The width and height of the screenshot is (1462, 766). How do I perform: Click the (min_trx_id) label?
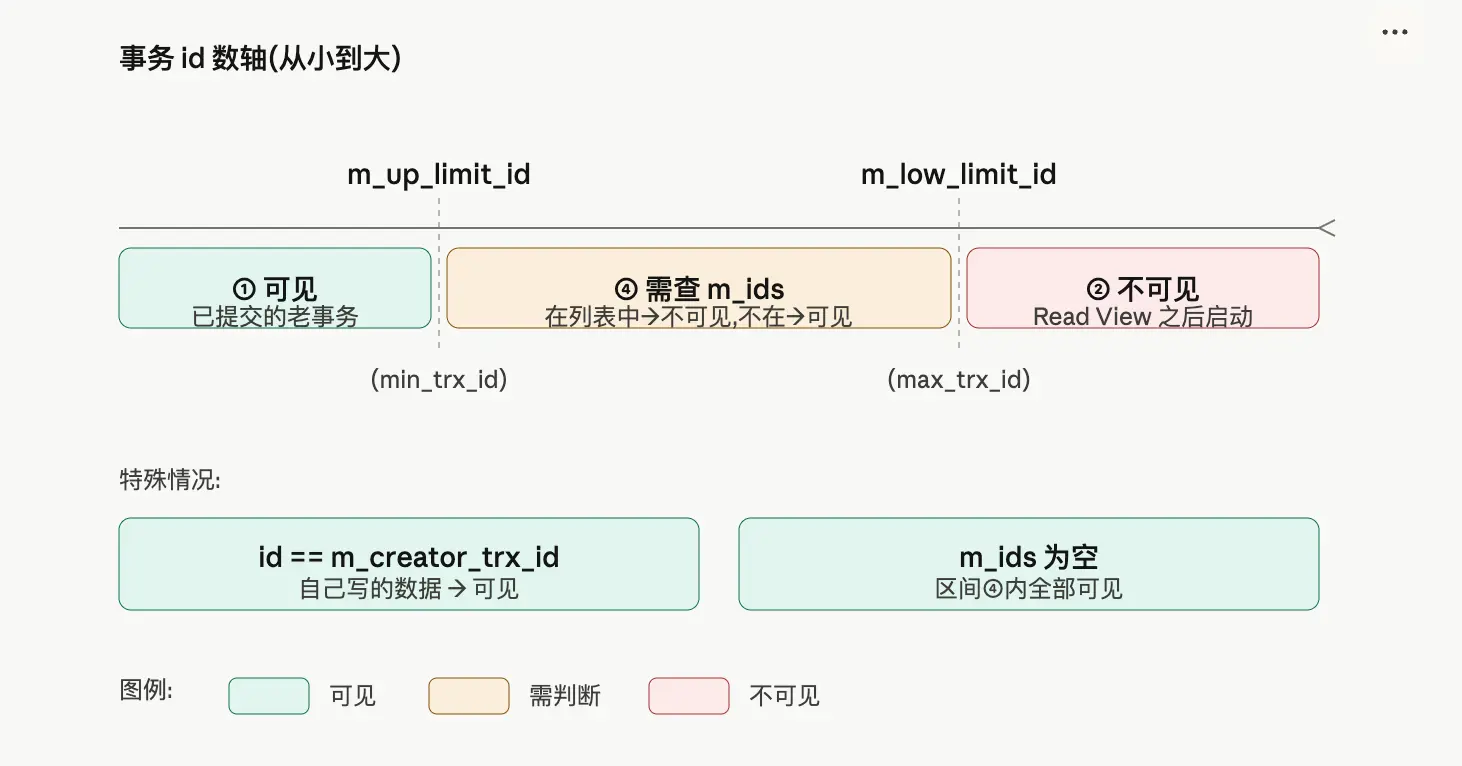point(439,380)
